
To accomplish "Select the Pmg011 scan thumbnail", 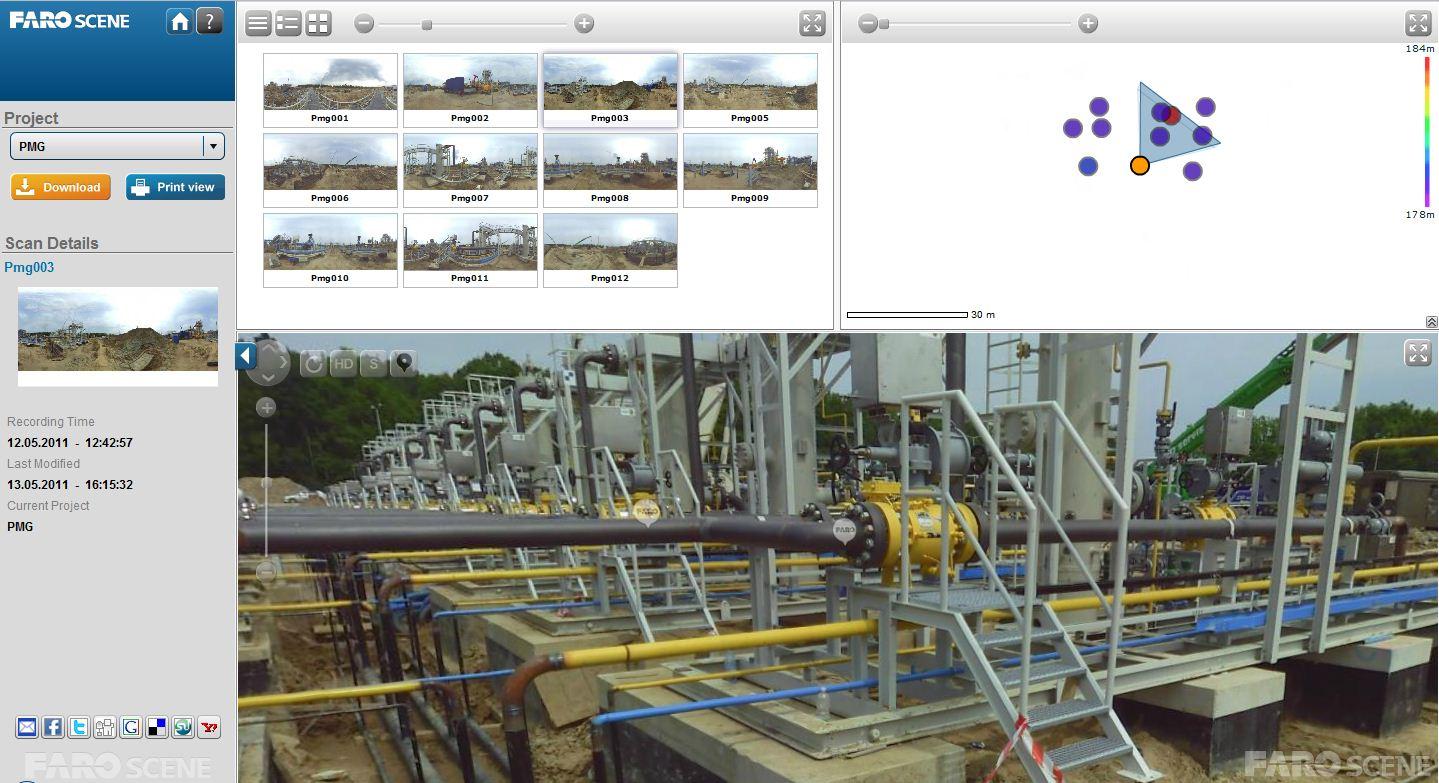I will [x=470, y=250].
